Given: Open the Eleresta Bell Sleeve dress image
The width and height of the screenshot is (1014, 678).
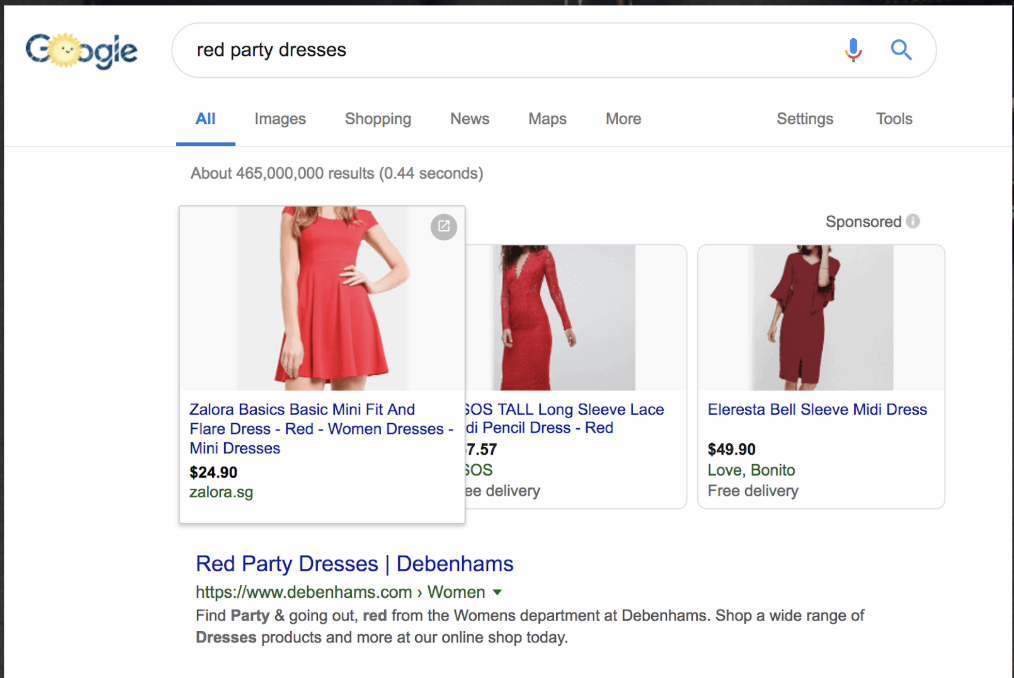Looking at the screenshot, I should 821,317.
